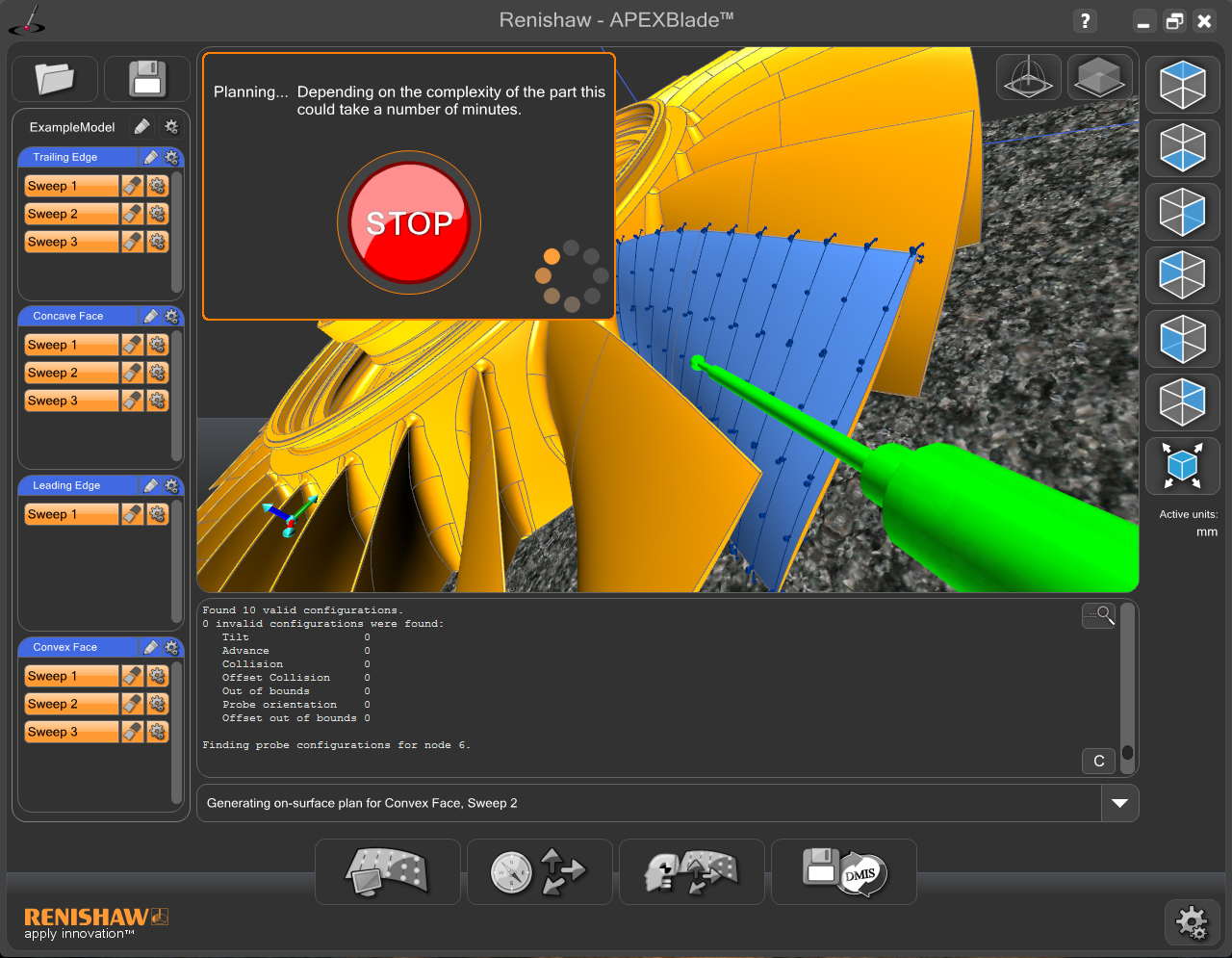
Task: Save the project using the floppy disk icon
Action: (147, 79)
